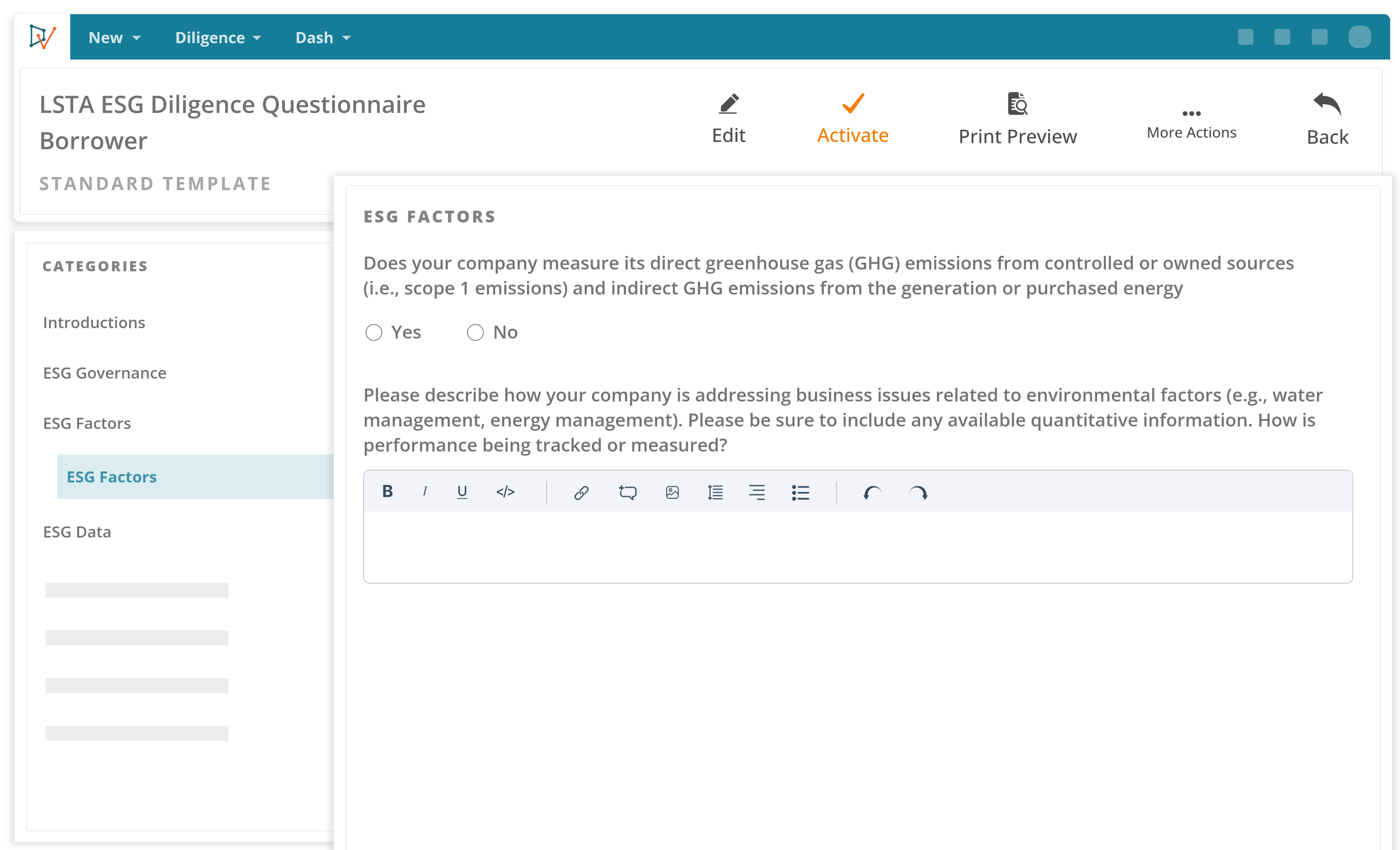Open More Actions ellipsis menu

coord(1191,113)
